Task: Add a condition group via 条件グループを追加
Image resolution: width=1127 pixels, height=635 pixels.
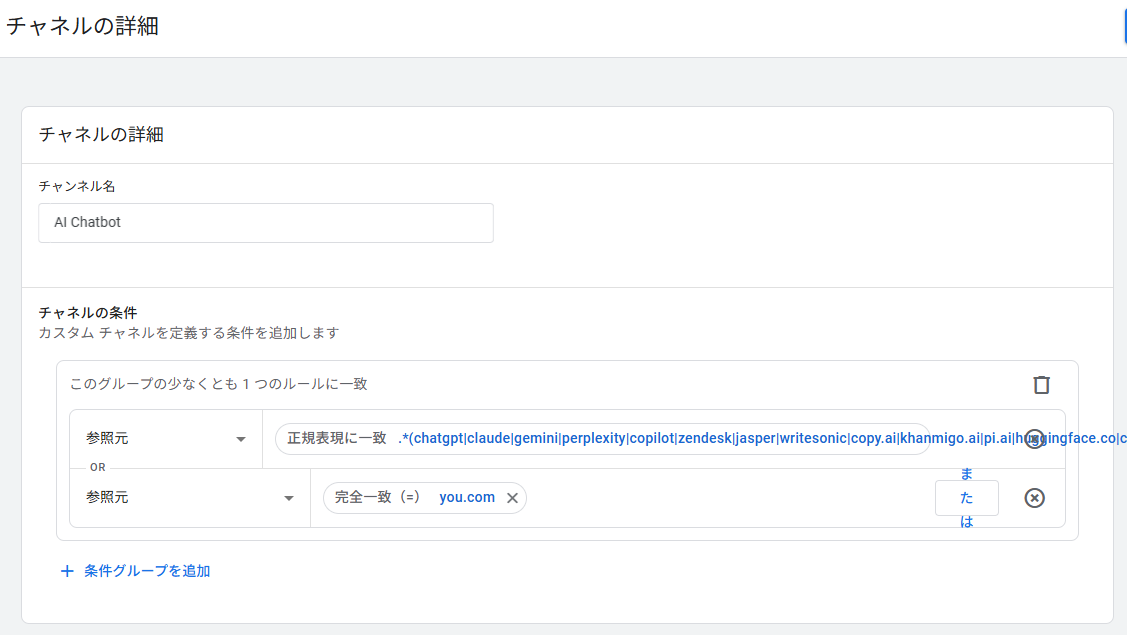Action: [x=135, y=571]
